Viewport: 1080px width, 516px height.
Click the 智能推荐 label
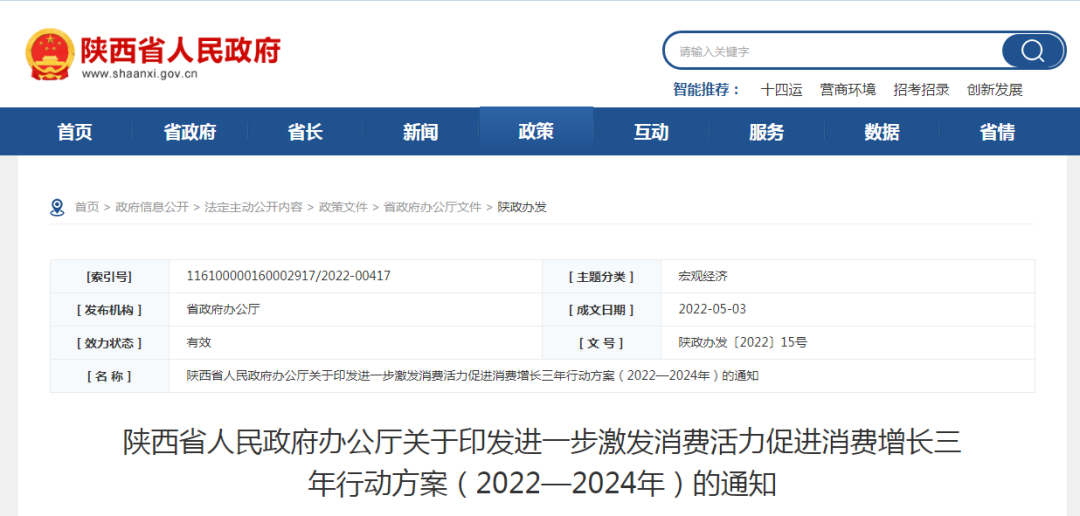[x=707, y=90]
